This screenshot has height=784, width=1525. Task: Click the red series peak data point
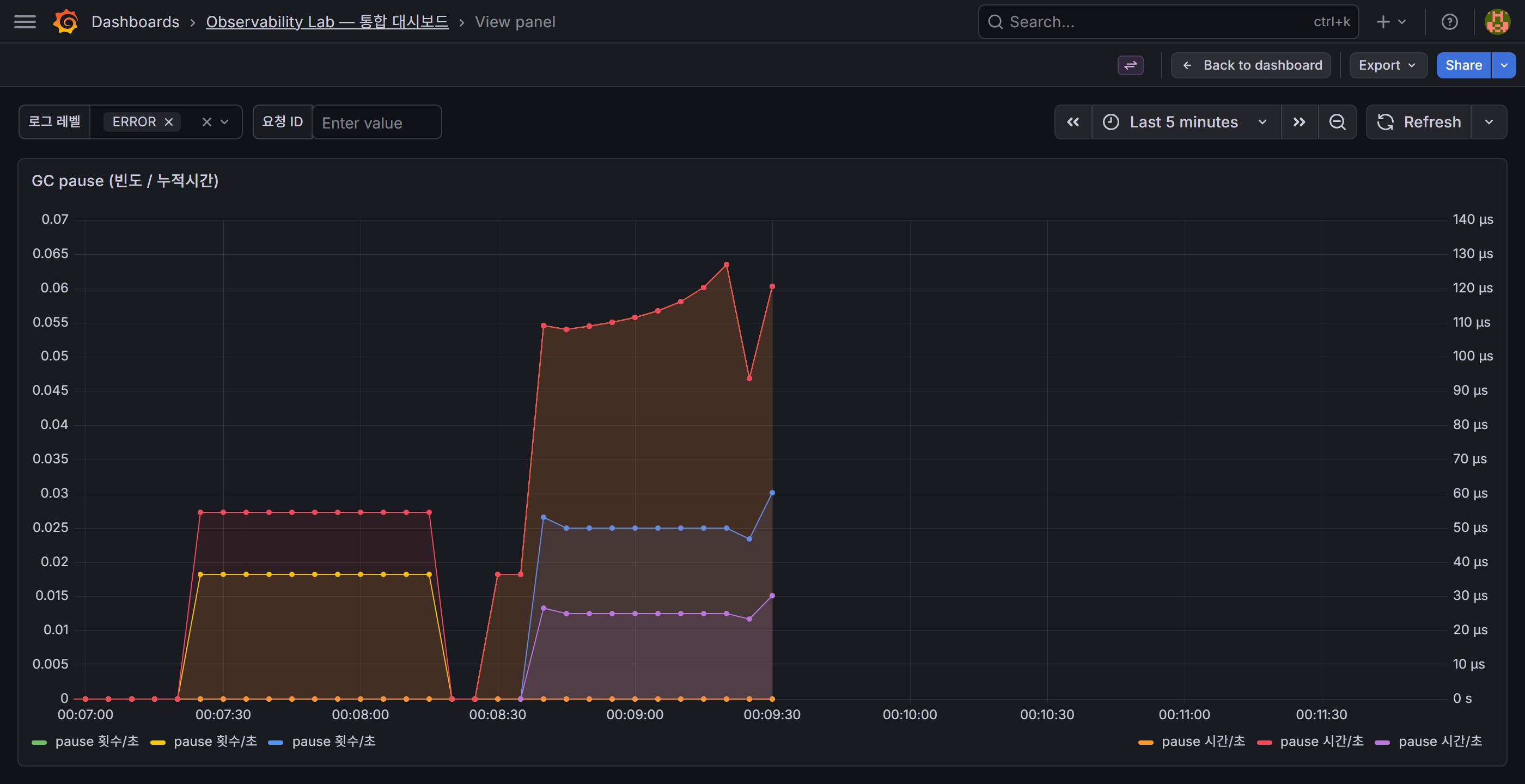(727, 265)
